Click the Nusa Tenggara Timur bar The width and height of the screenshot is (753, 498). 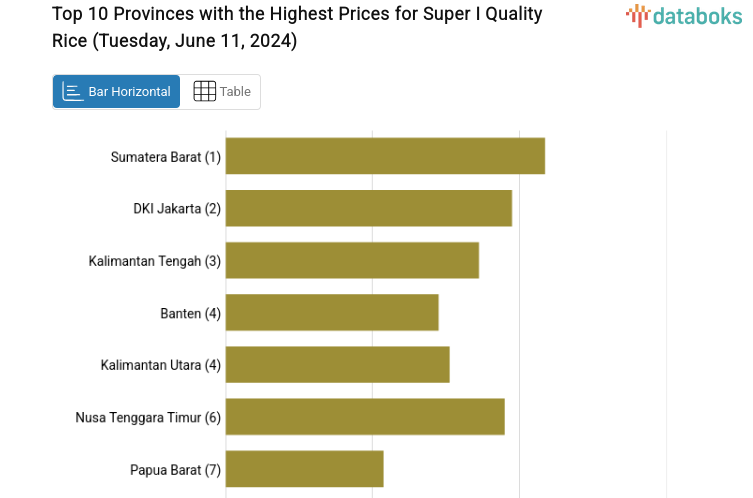tap(365, 416)
